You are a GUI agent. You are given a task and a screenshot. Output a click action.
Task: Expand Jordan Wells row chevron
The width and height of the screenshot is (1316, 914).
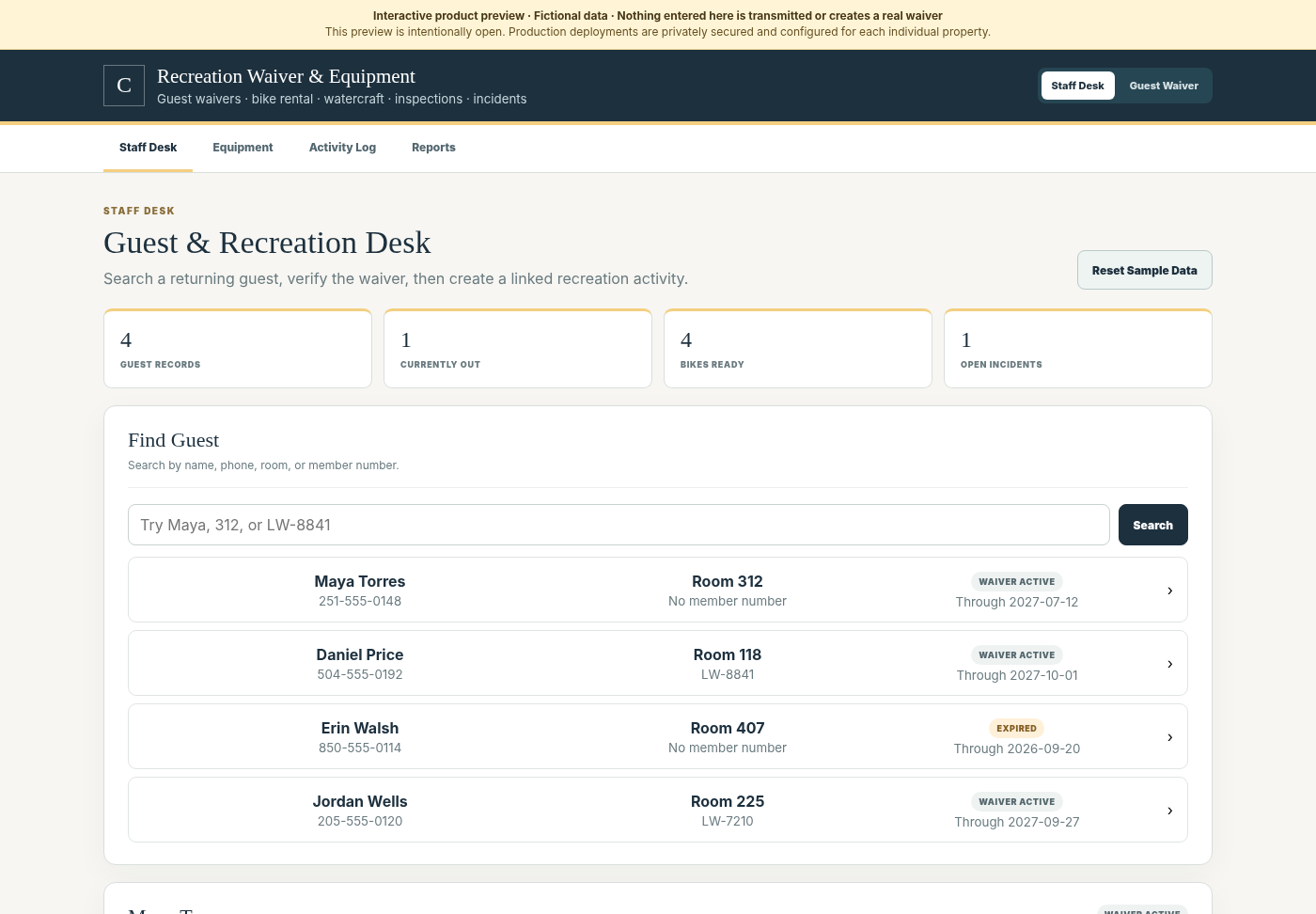click(x=1169, y=811)
